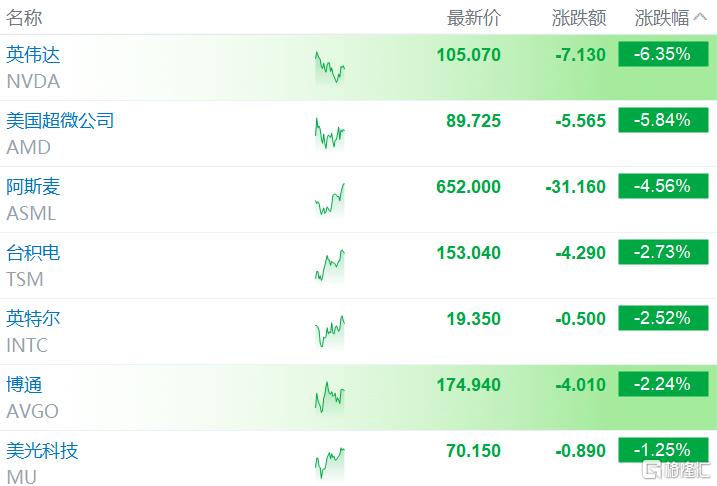The image size is (717, 486).
Task: Sort by 涨跌额 column header
Action: 579,18
